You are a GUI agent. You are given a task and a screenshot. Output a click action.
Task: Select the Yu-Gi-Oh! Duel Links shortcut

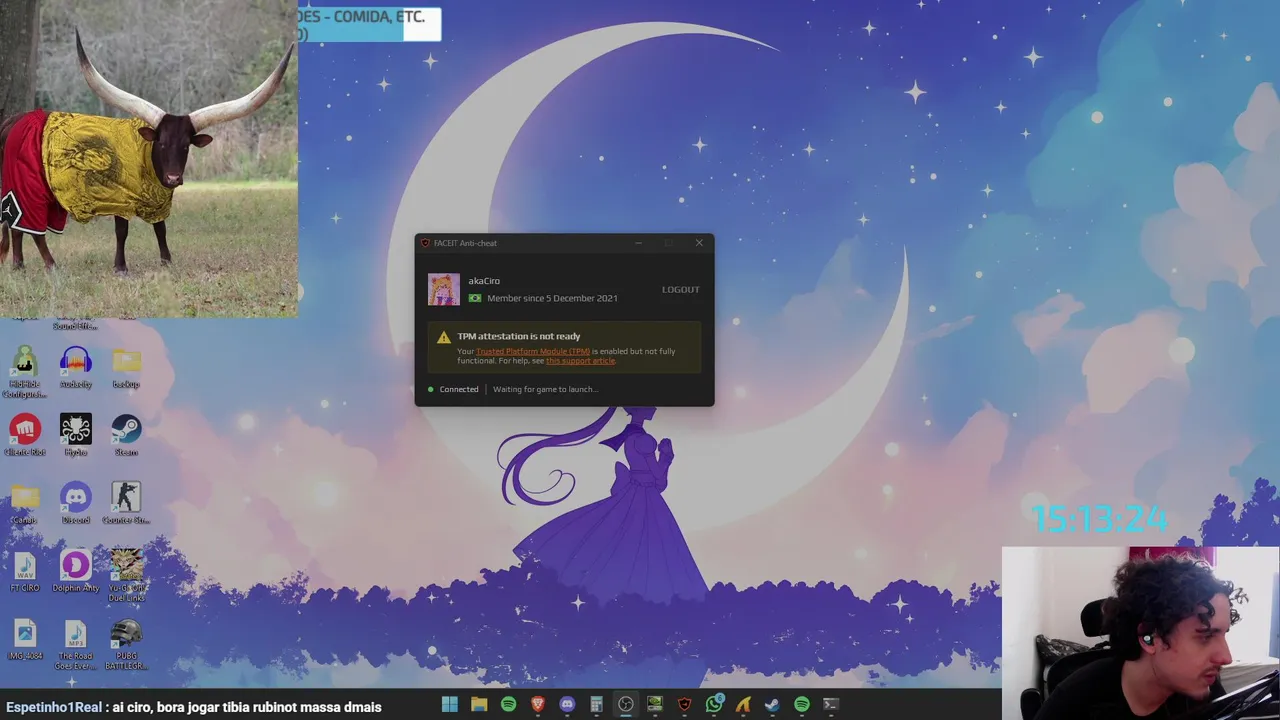point(126,575)
